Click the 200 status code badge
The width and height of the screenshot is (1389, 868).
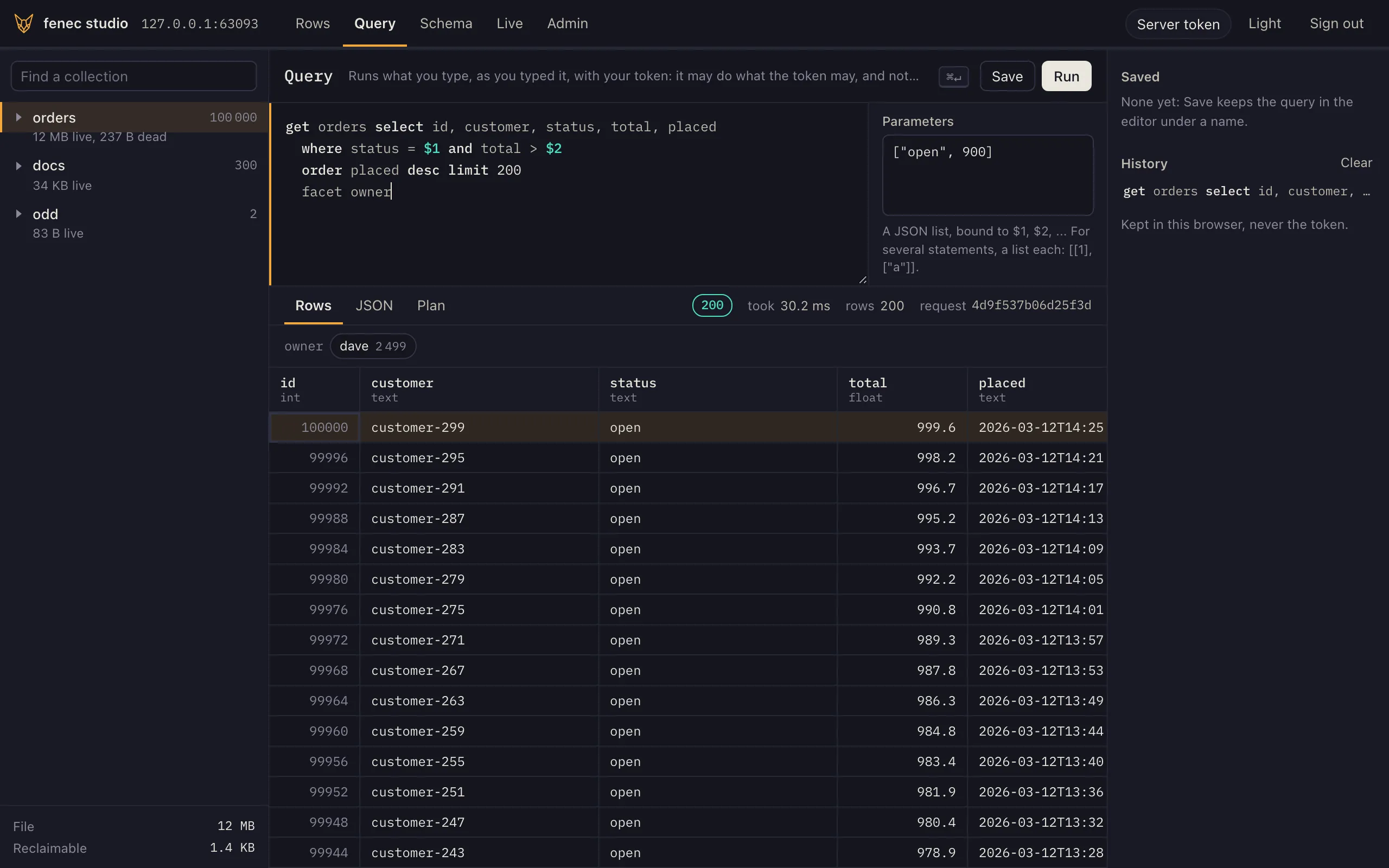click(x=712, y=305)
